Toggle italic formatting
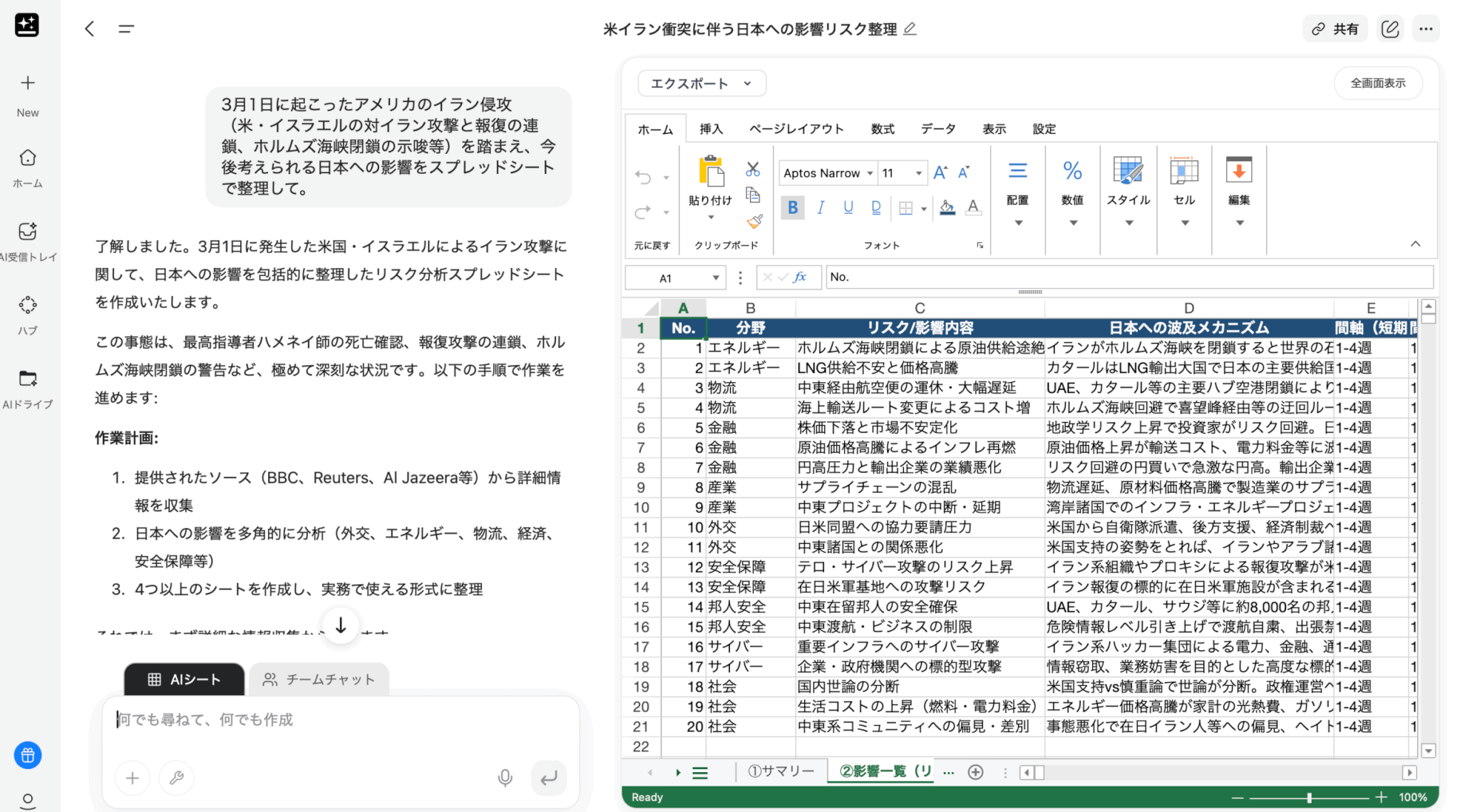 point(821,207)
